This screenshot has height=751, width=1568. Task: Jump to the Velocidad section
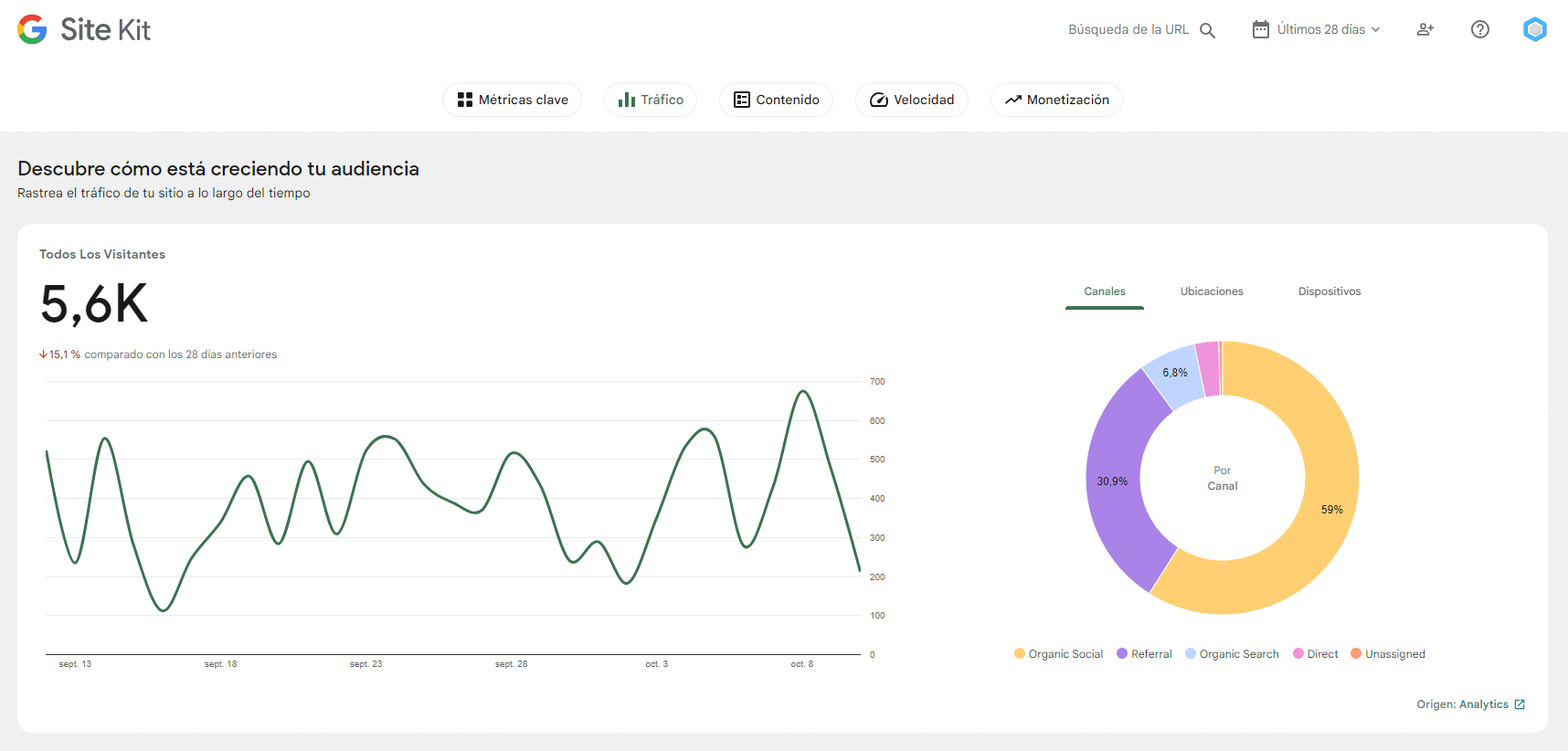tap(911, 100)
